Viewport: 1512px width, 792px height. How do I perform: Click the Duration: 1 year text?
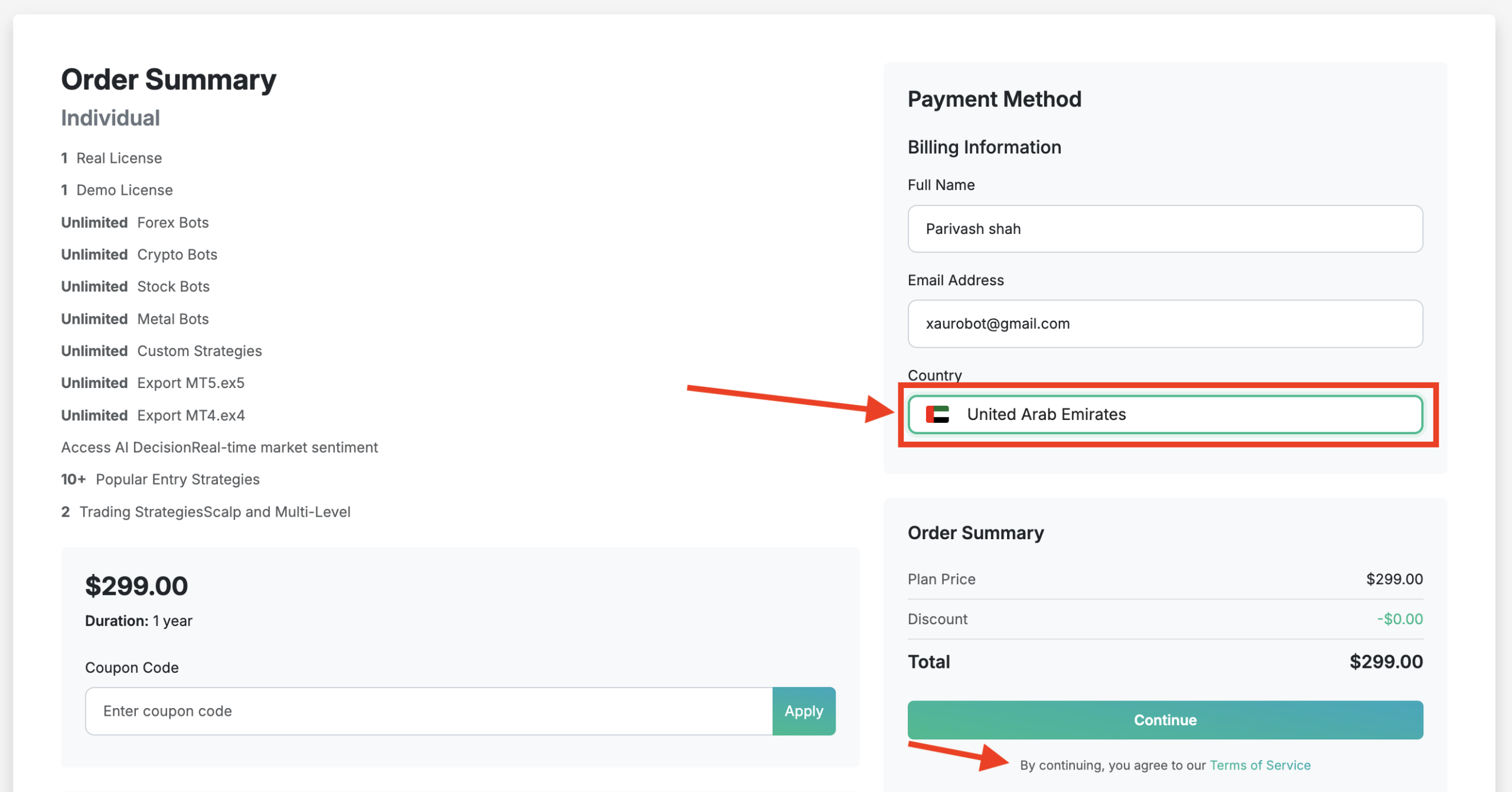[139, 621]
